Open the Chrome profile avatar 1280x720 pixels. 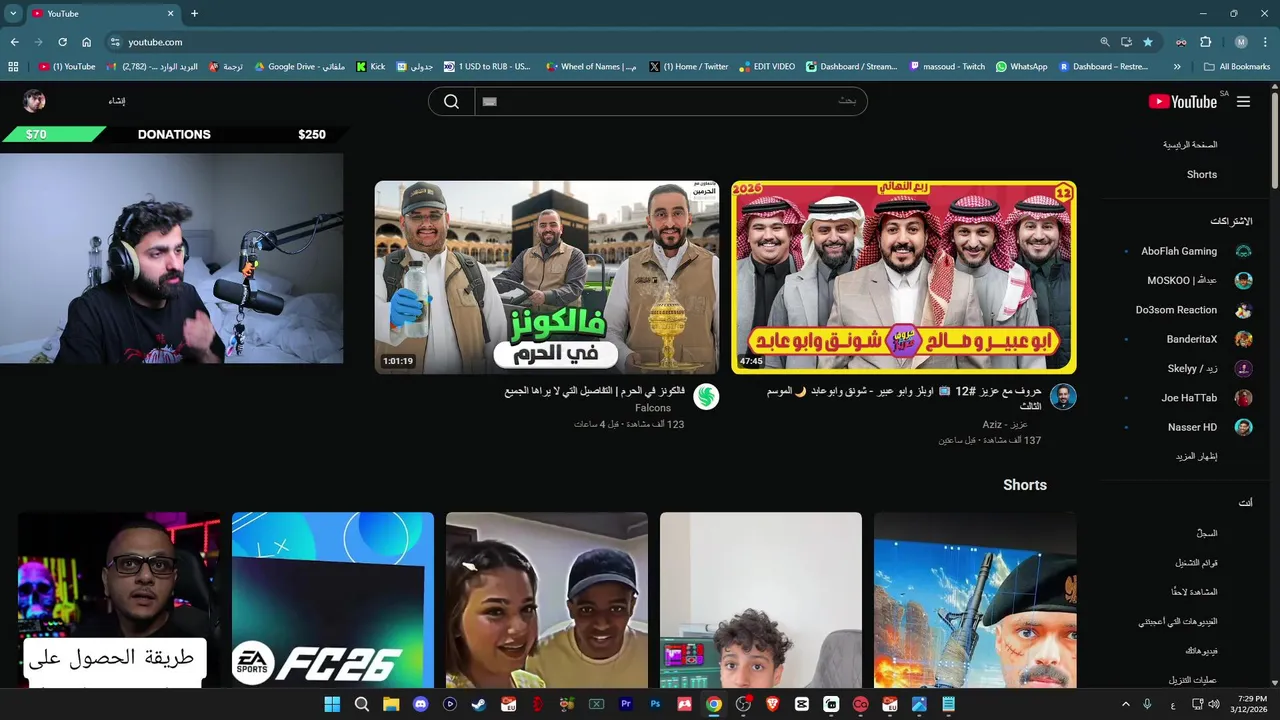tap(1241, 42)
